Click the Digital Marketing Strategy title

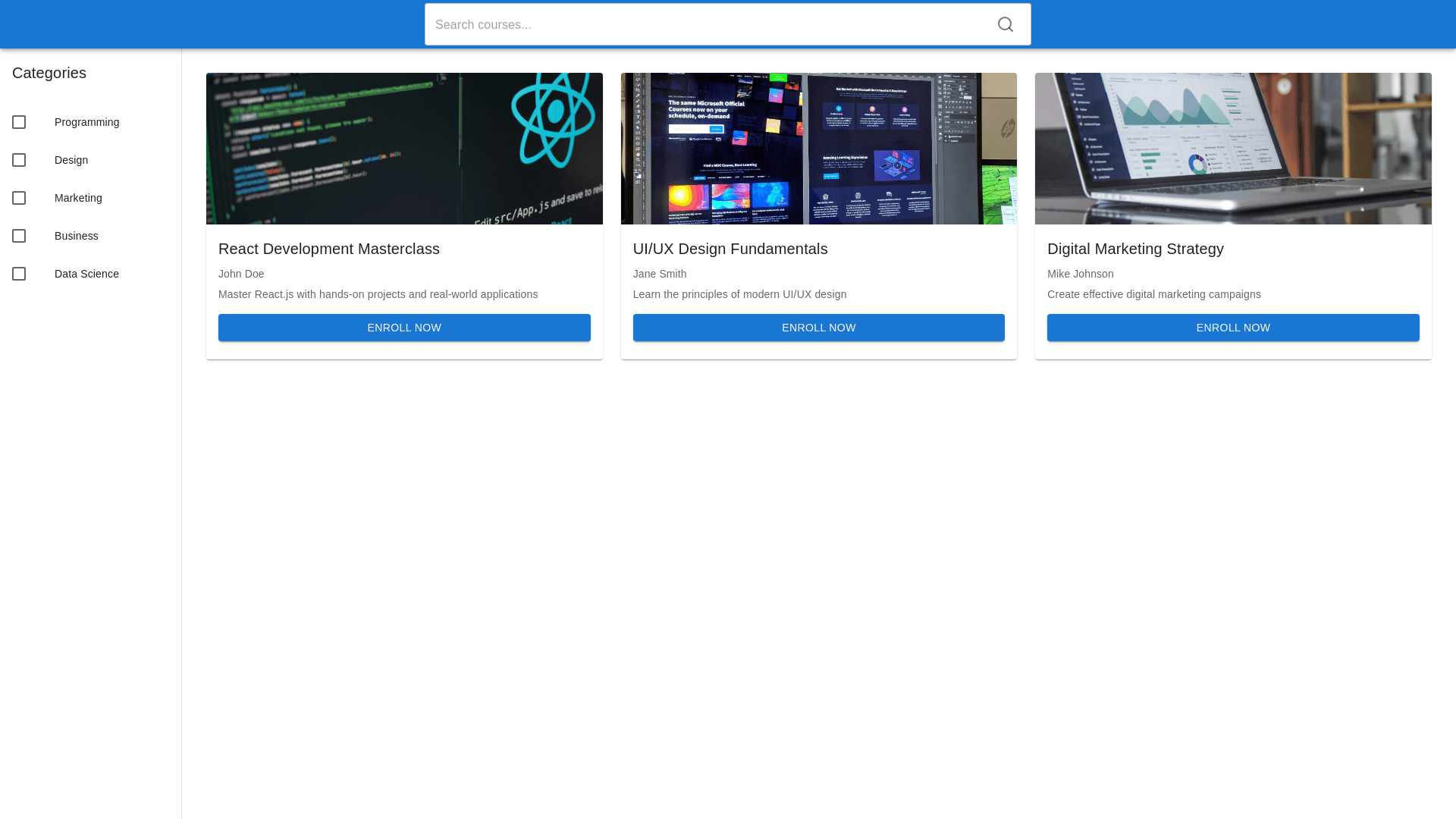coord(1135,249)
